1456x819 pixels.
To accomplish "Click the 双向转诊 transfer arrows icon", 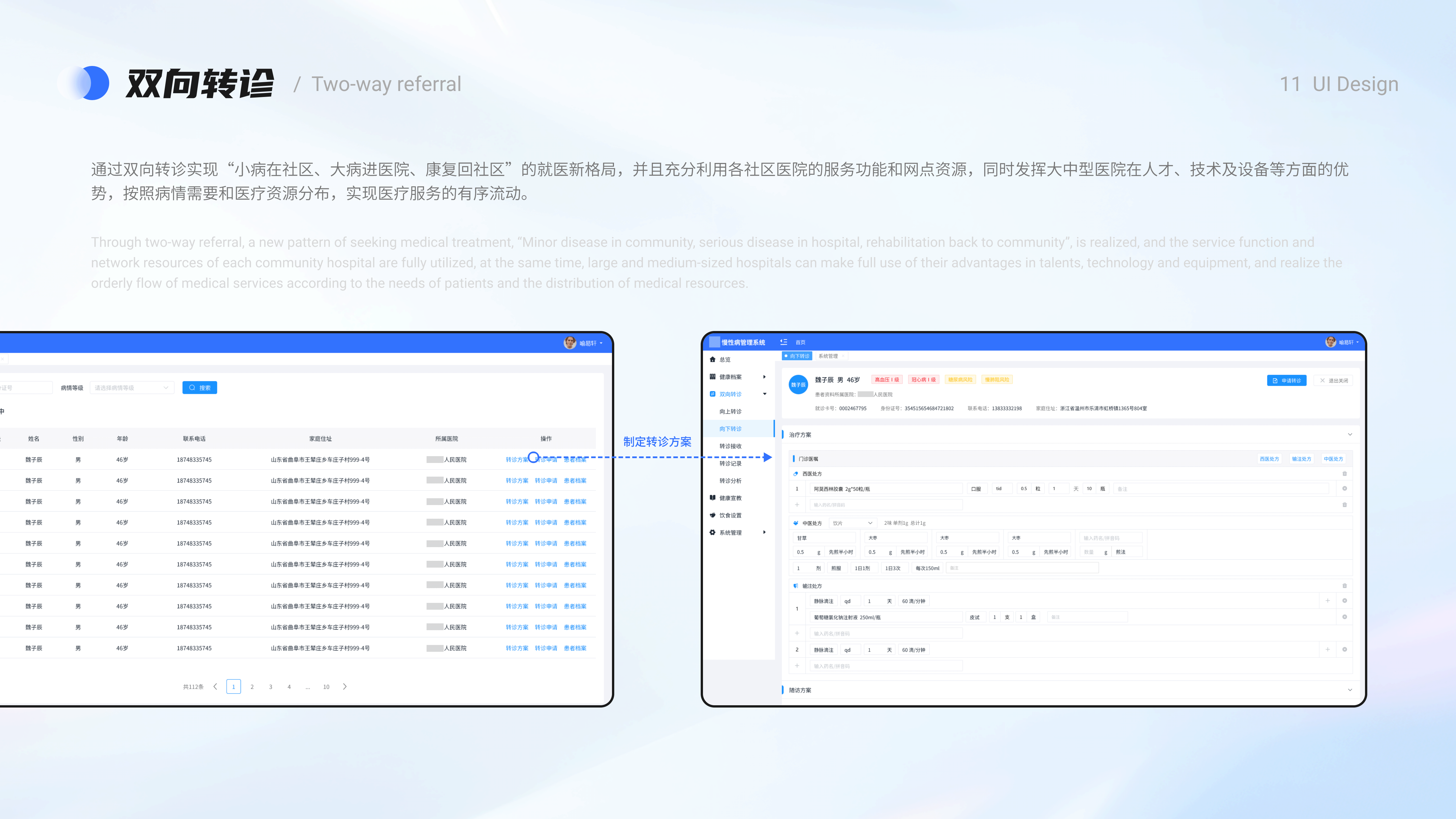I will click(713, 394).
